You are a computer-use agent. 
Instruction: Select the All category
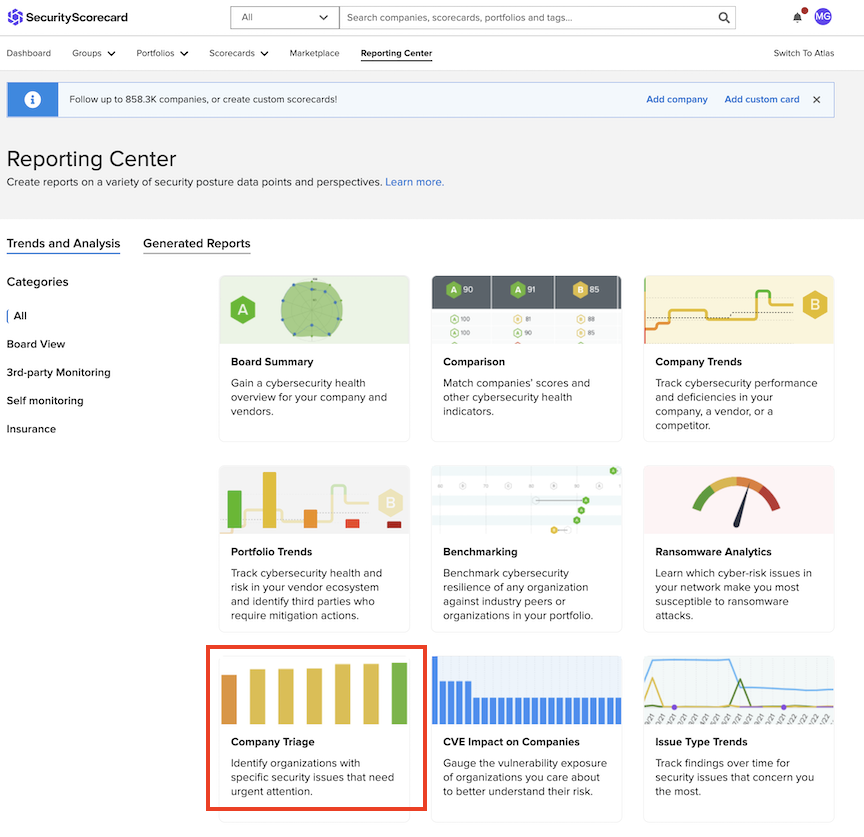coord(20,316)
